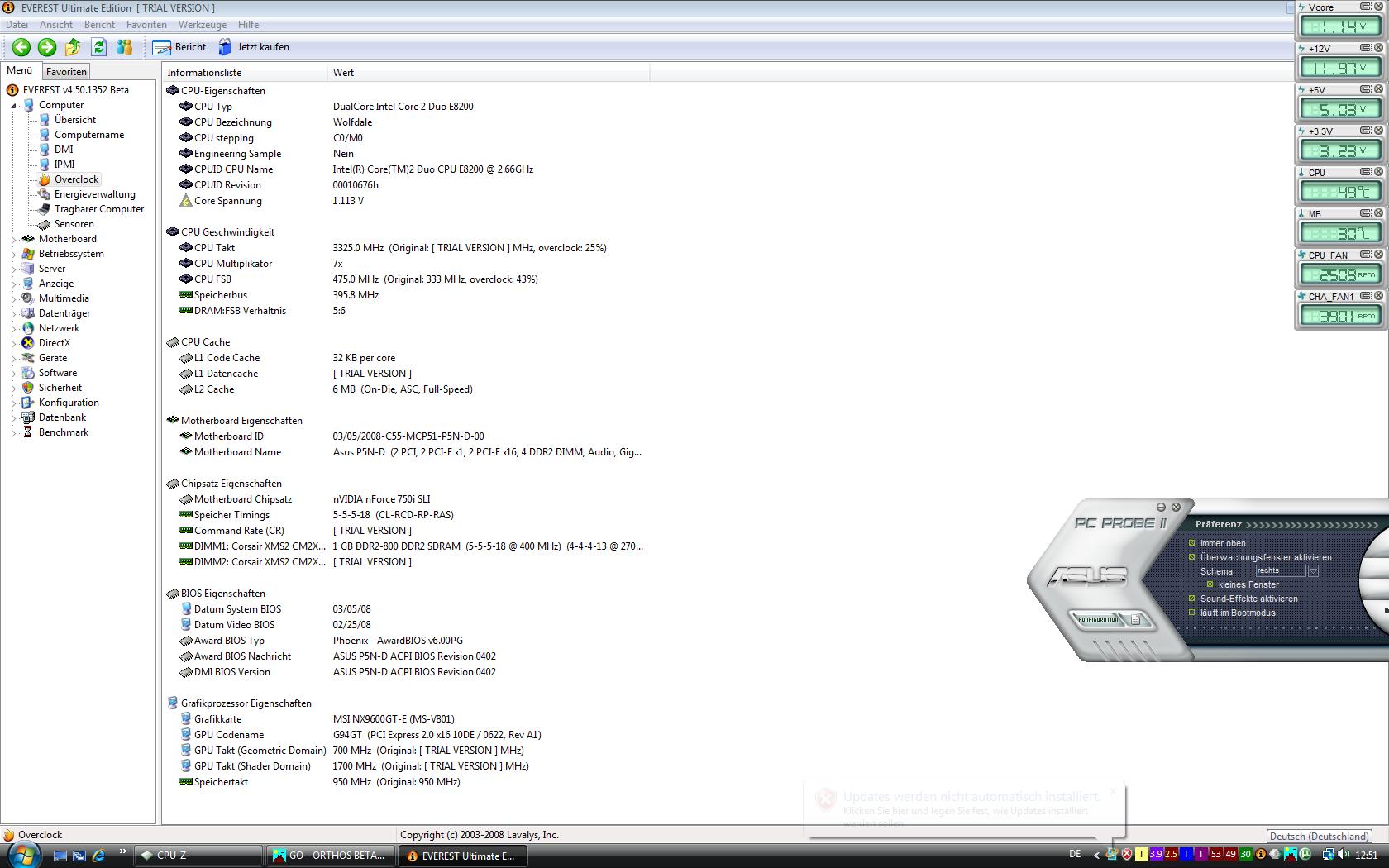Click the Konfiguration icon in the tree
This screenshot has height=868, width=1389.
tap(28, 403)
